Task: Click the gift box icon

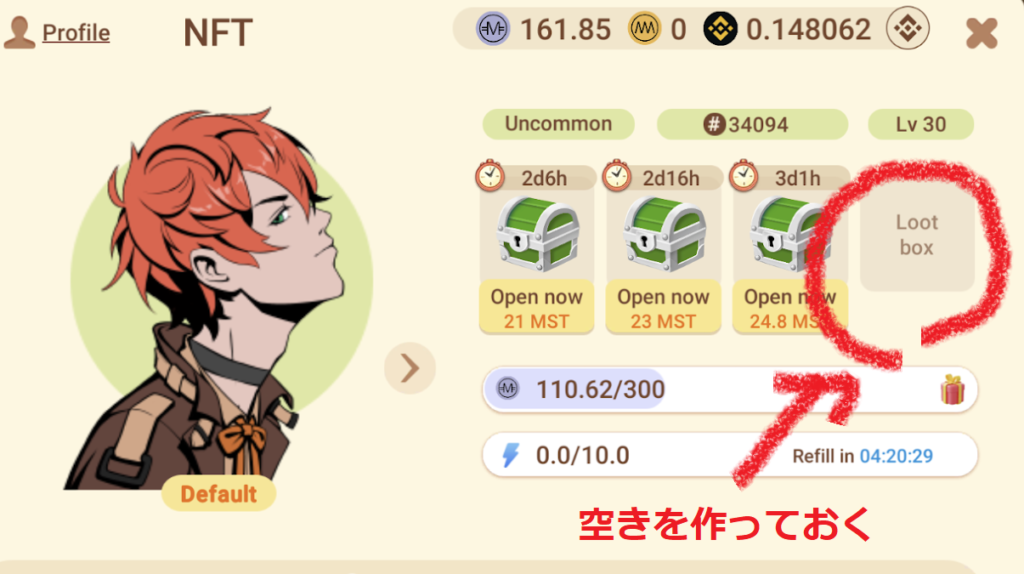Action: point(952,390)
